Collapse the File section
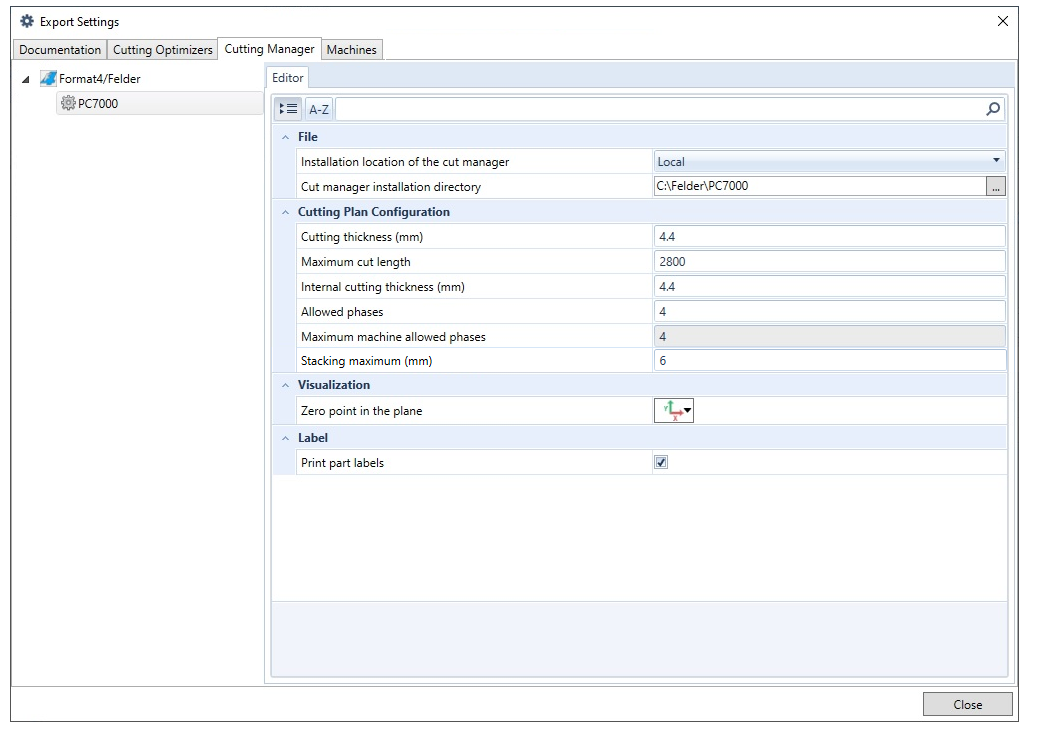This screenshot has width=1039, height=740. coord(286,137)
